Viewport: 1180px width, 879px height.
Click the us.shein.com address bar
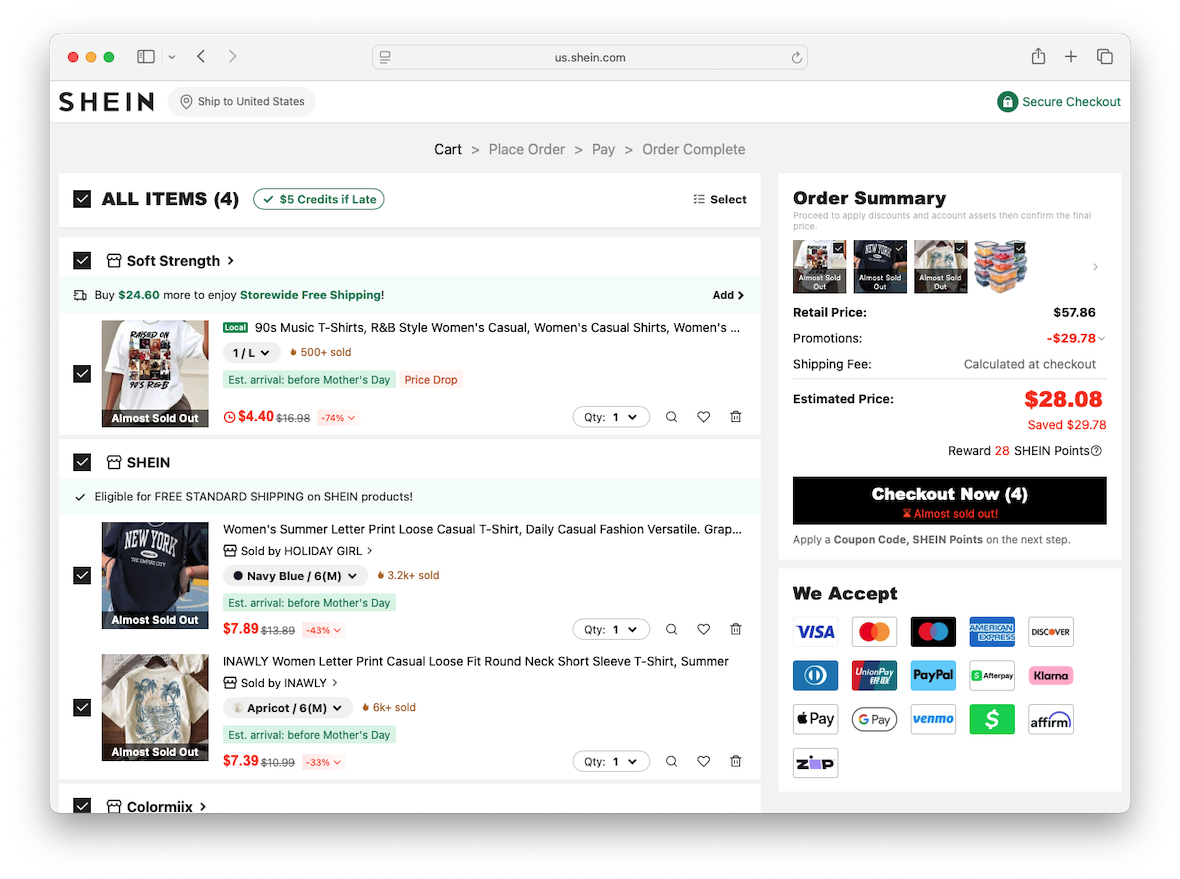pyautogui.click(x=590, y=57)
